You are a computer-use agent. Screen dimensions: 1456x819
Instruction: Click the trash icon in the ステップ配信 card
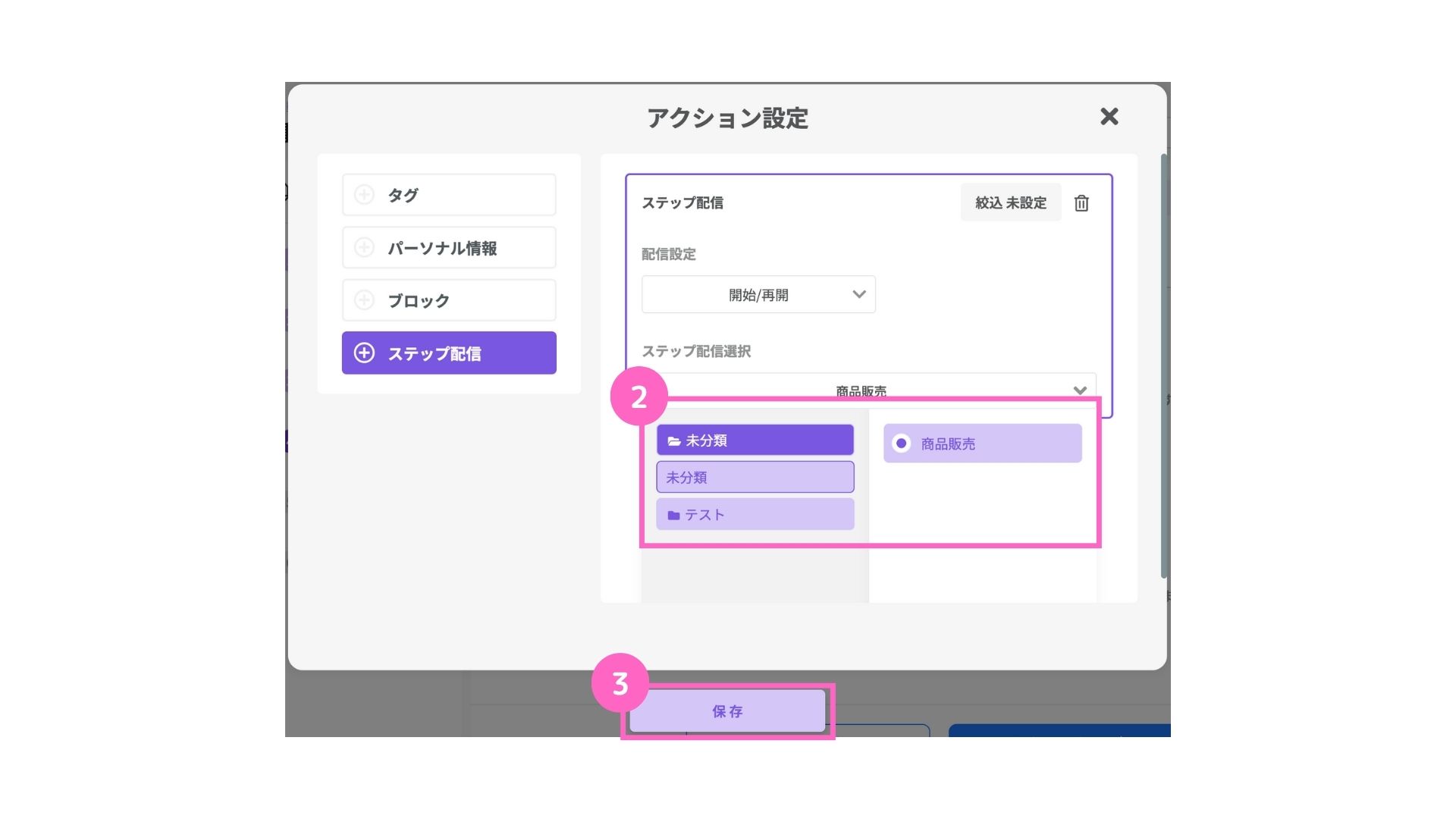click(x=1081, y=203)
